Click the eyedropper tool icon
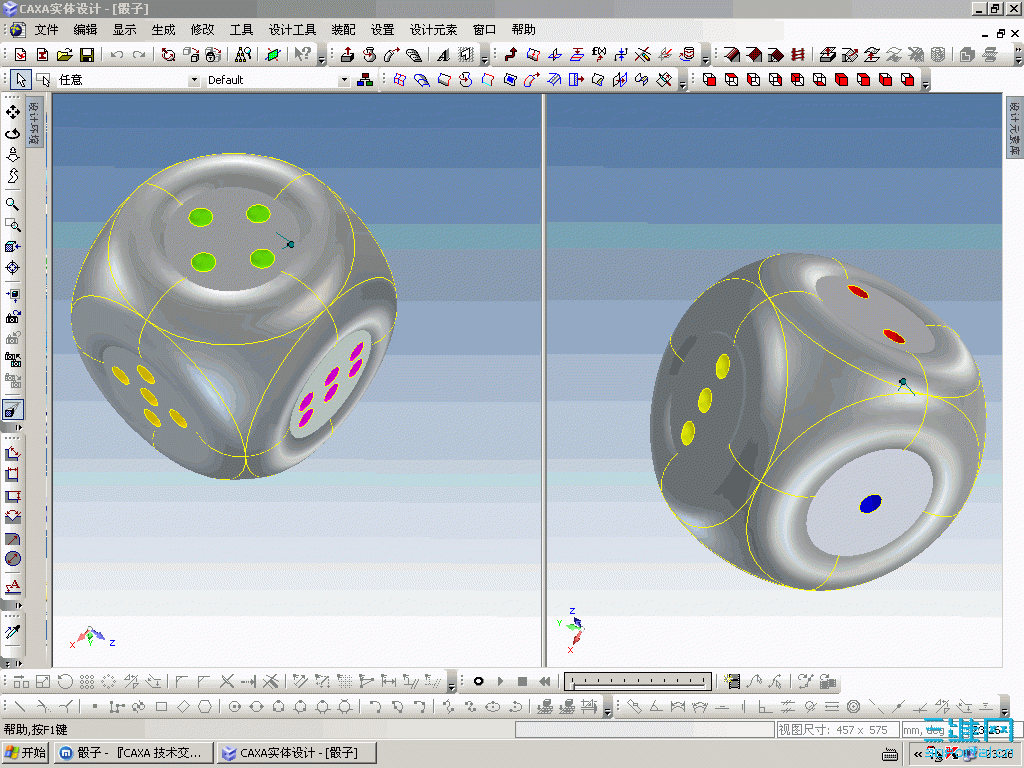Image resolution: width=1024 pixels, height=768 pixels. point(12,631)
